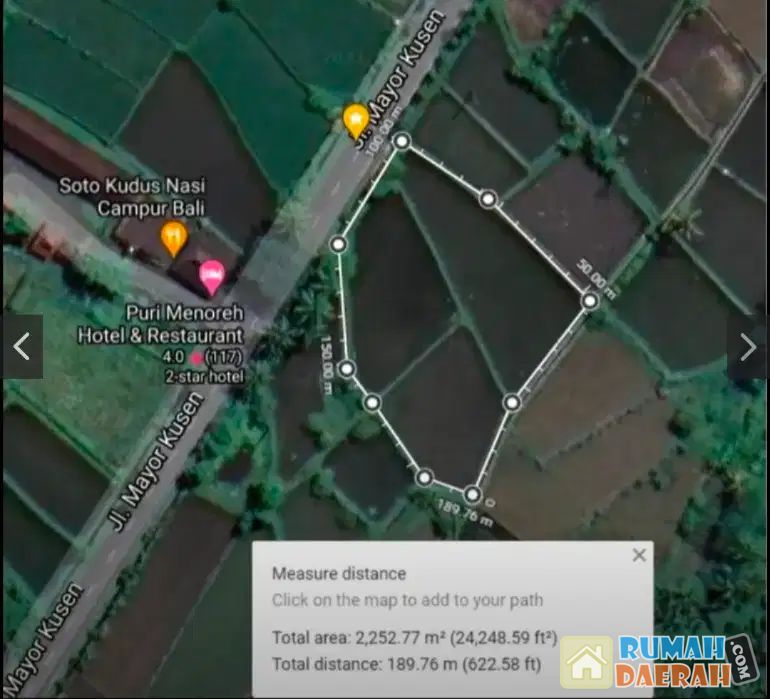The width and height of the screenshot is (770, 699).
Task: Click the path endpoint next to 189.76 m label
Action: click(472, 493)
